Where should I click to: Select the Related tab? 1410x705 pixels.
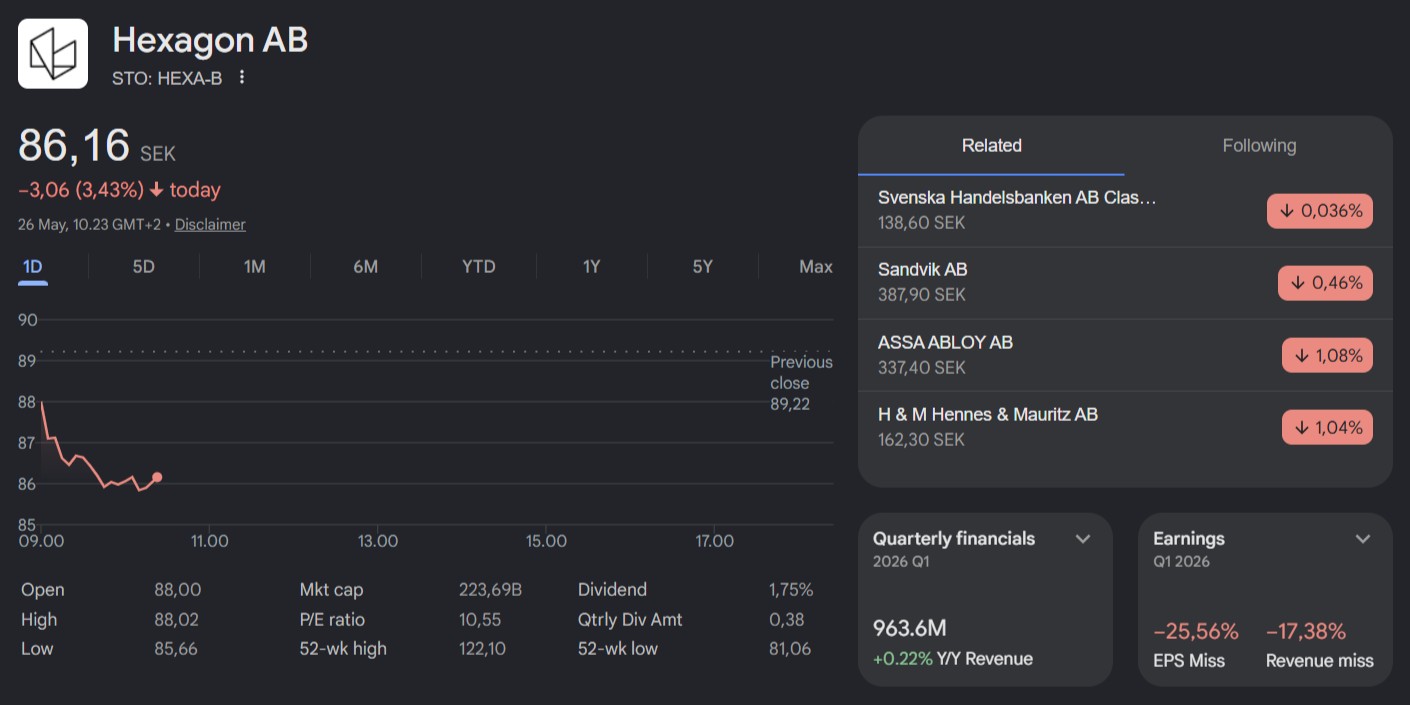pos(991,146)
